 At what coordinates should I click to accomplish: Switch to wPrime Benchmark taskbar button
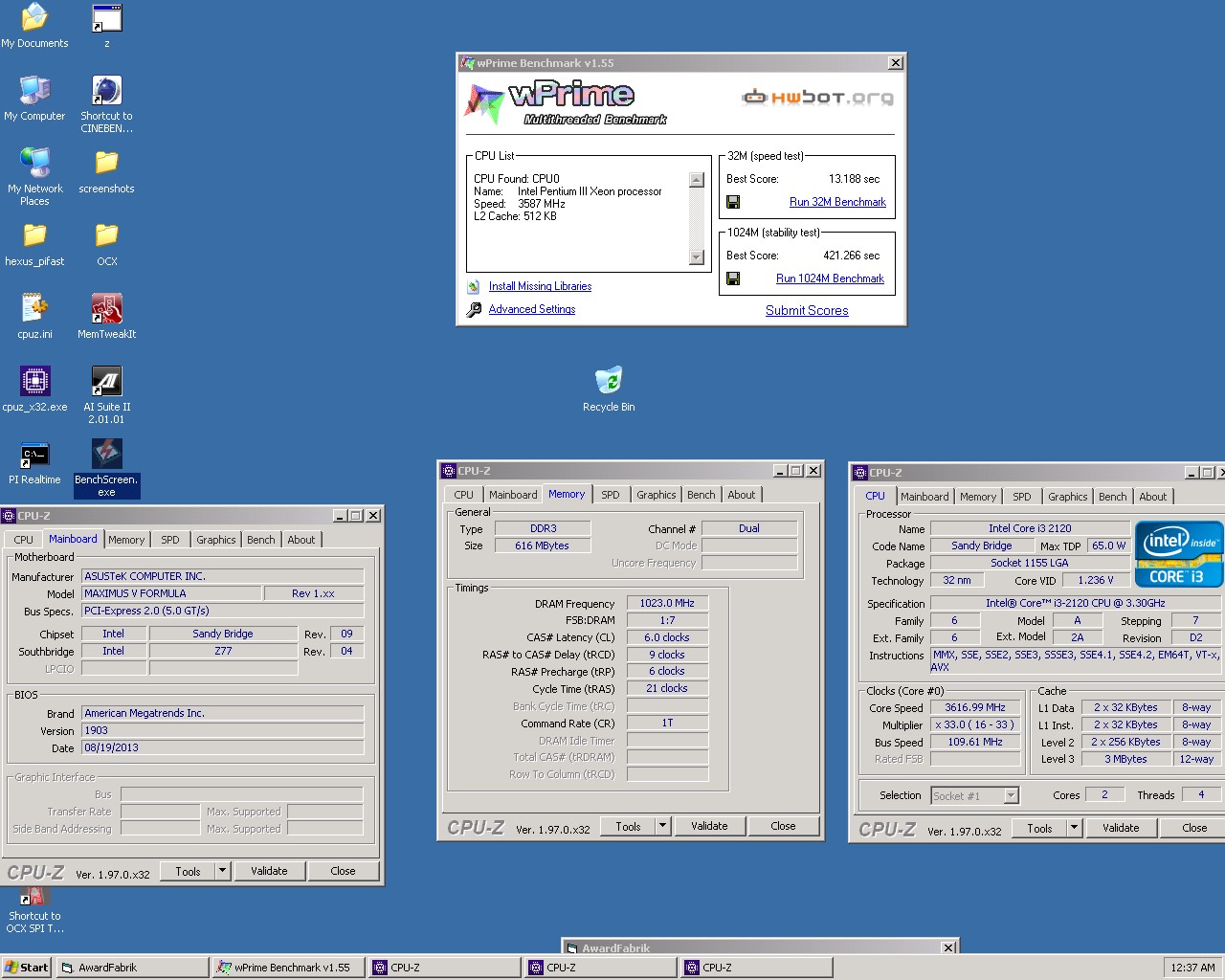[288, 968]
